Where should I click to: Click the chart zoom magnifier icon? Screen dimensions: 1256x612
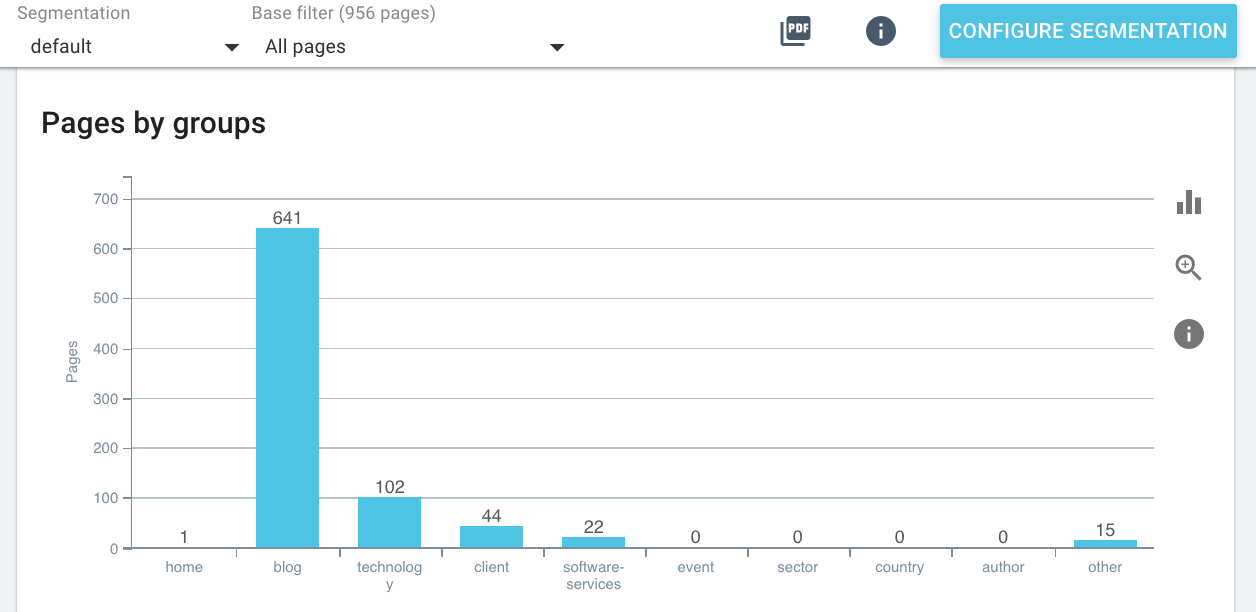coord(1188,267)
